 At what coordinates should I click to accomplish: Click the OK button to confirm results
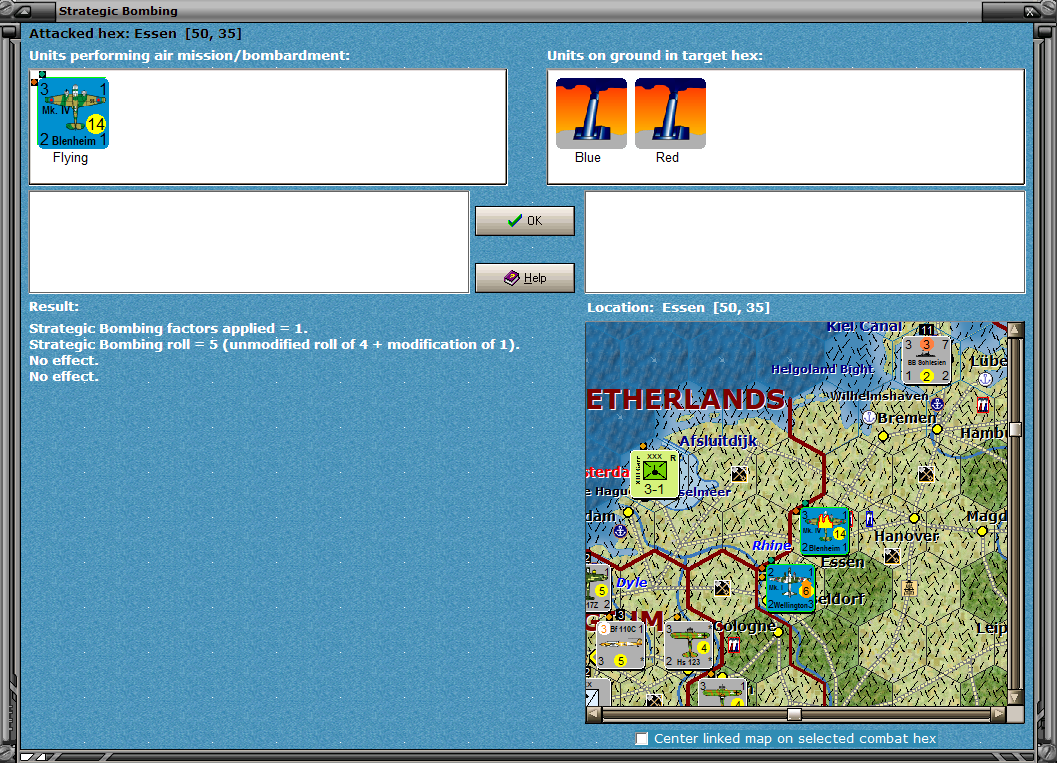coord(524,220)
